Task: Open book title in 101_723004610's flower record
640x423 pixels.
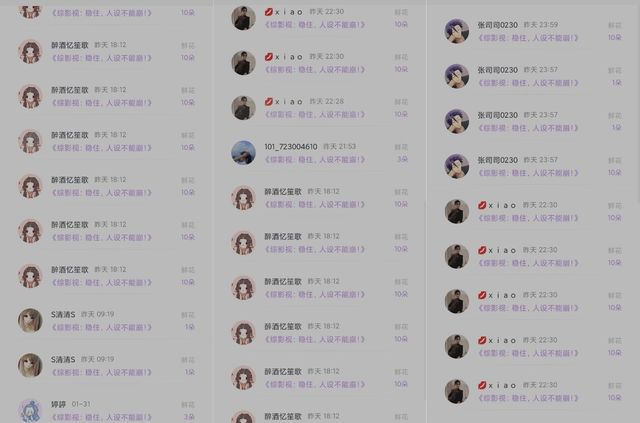Action: coord(315,160)
